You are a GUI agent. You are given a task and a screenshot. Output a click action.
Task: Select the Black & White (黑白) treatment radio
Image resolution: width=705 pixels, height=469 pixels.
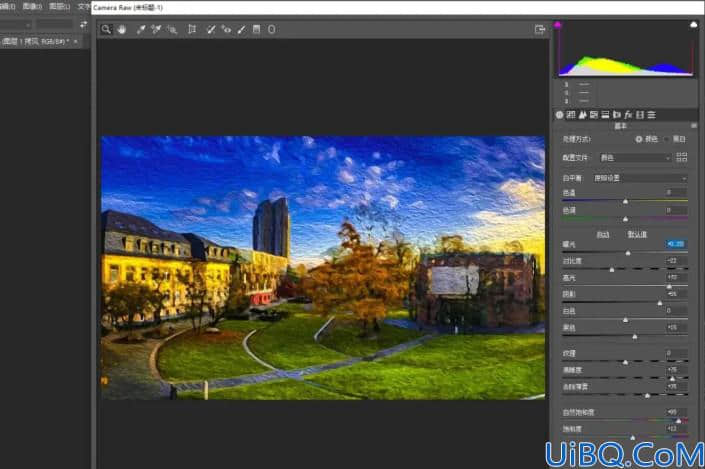(x=666, y=139)
